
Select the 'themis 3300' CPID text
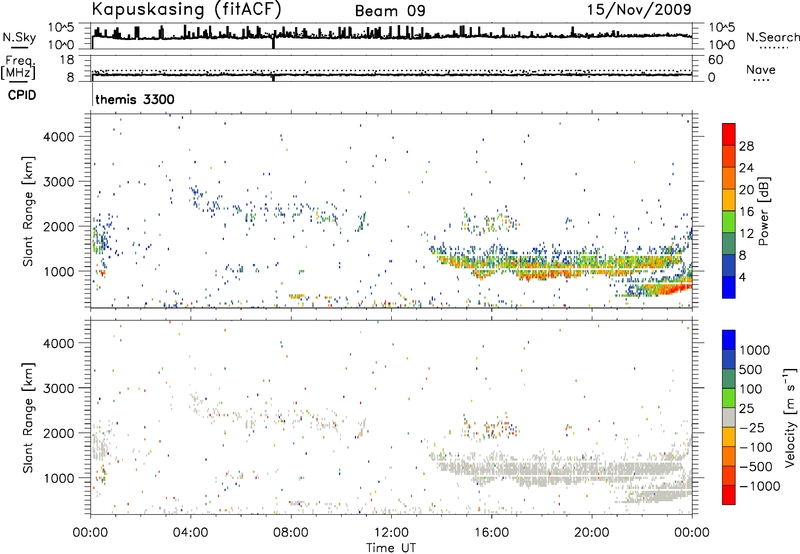pyautogui.click(x=135, y=99)
